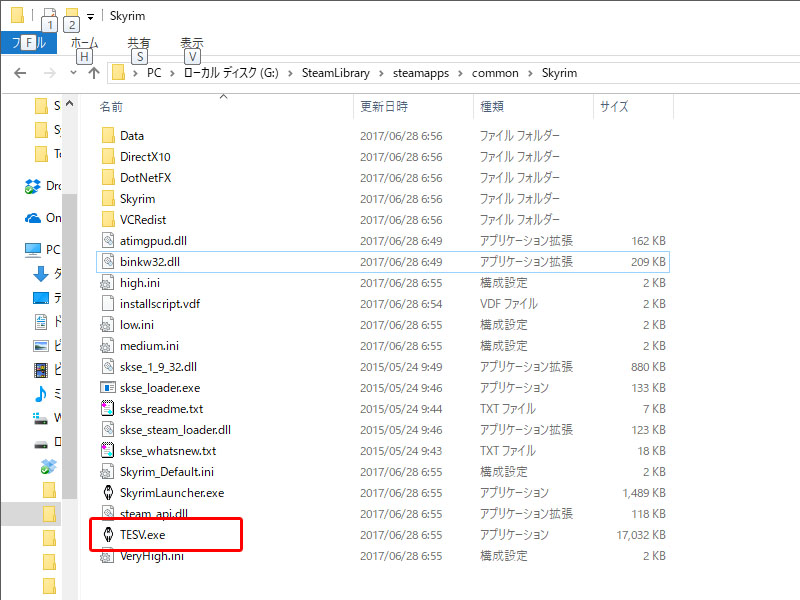Image resolution: width=800 pixels, height=600 pixels.
Task: Select the VCRedist folder icon
Action: click(x=108, y=219)
